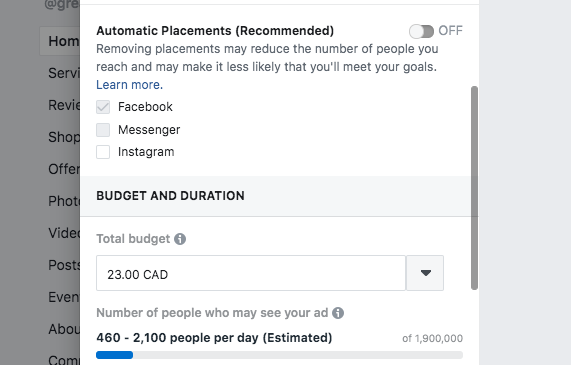571x365 pixels.
Task: Click info icon beside people who may see ad
Action: click(x=338, y=313)
